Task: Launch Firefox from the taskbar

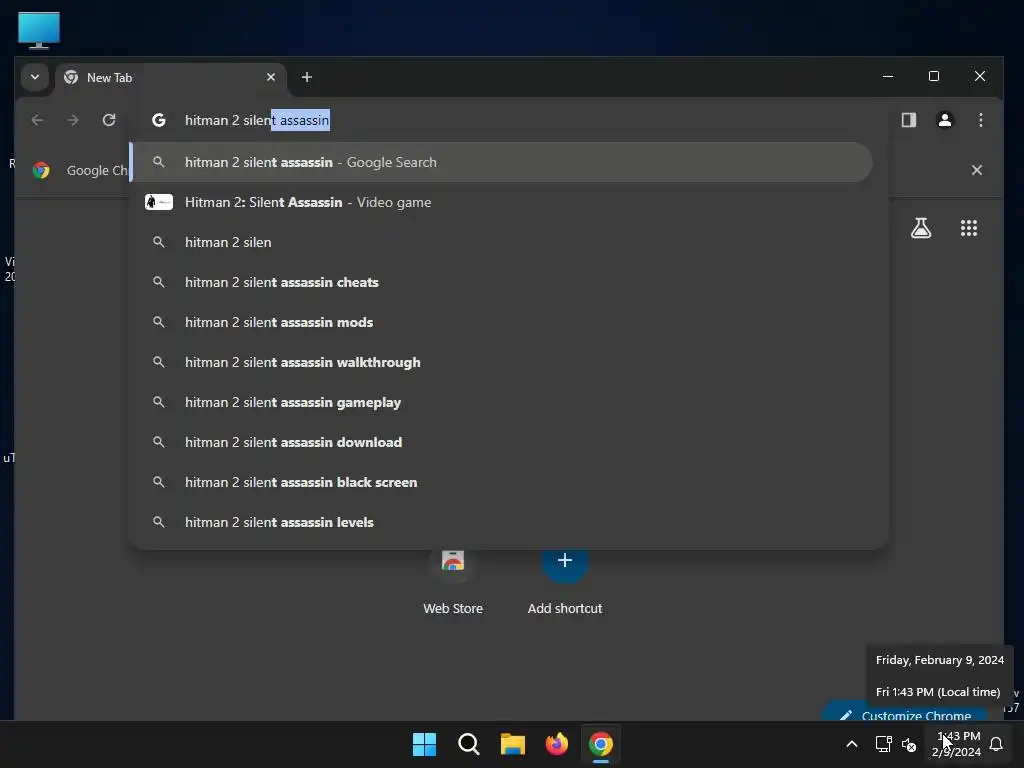Action: coord(556,744)
